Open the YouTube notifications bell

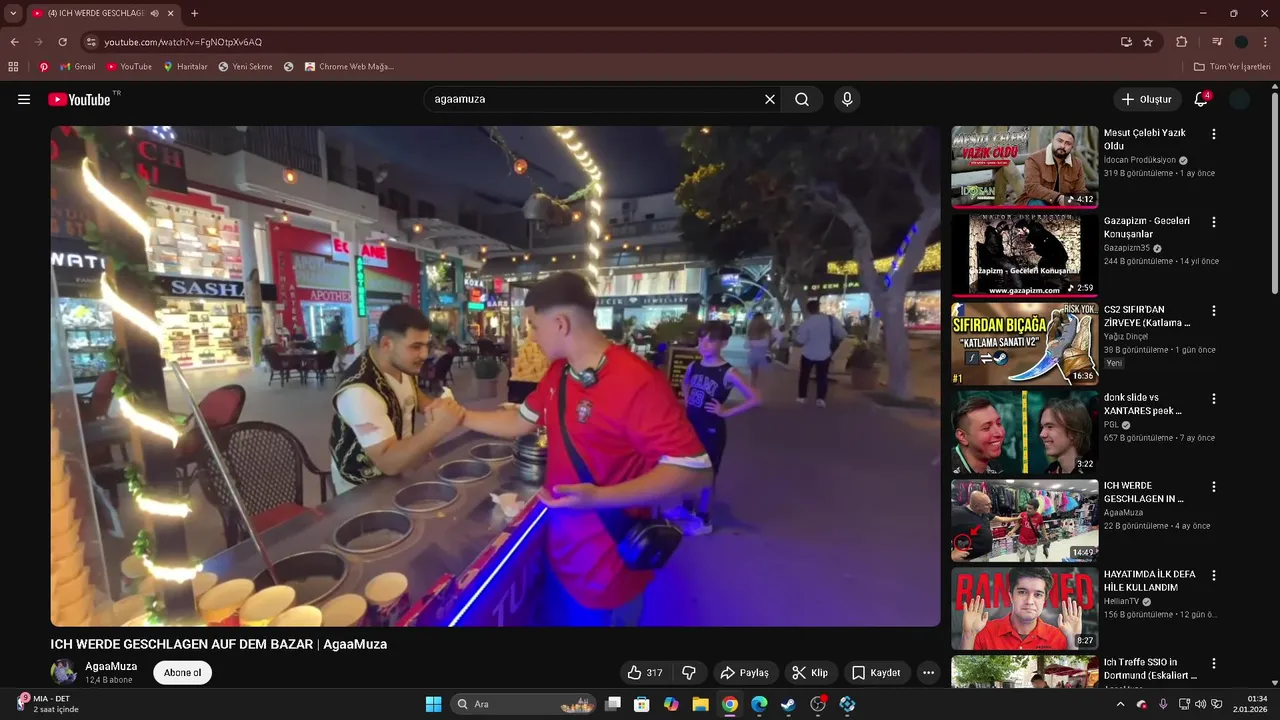pyautogui.click(x=1201, y=99)
